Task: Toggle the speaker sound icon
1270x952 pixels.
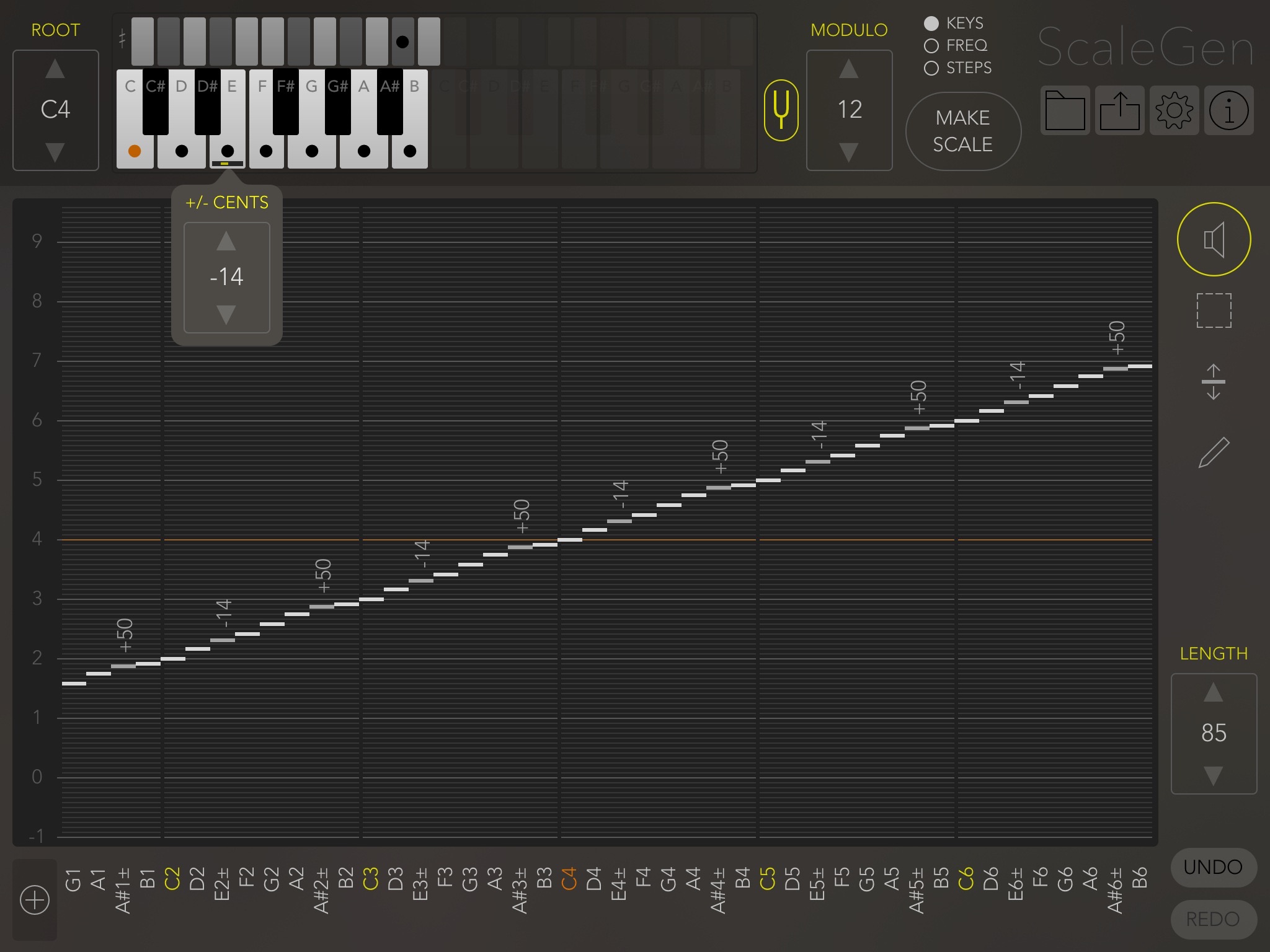Action: (x=1214, y=239)
